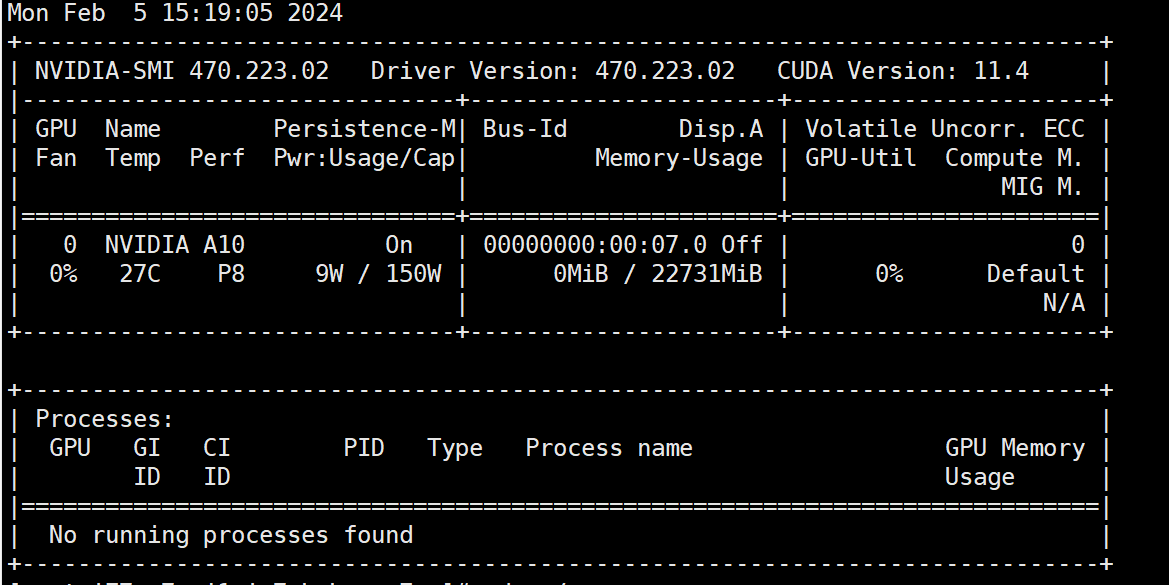Viewport: 1169px width, 585px height.
Task: Click the Memory-Usage header
Action: 679,158
